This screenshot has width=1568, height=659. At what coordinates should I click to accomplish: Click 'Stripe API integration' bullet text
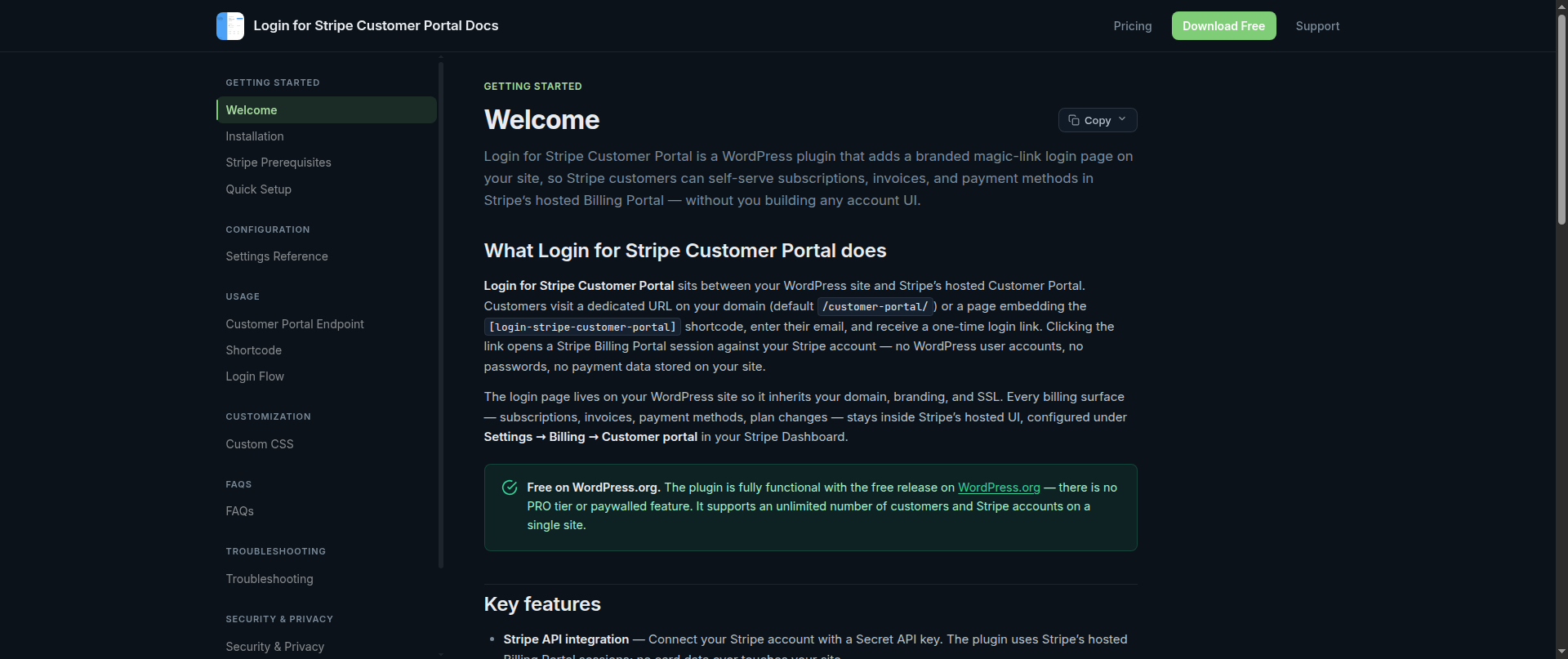[566, 639]
